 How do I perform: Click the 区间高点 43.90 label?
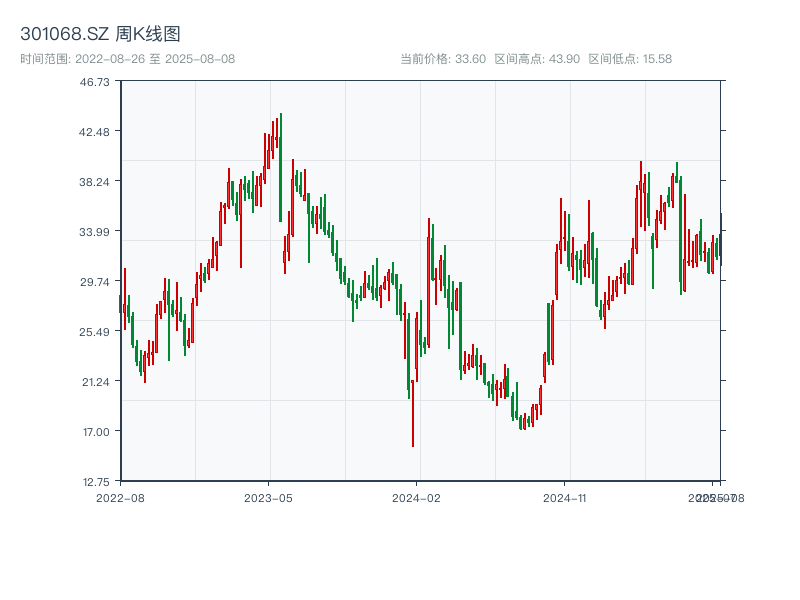tap(537, 59)
